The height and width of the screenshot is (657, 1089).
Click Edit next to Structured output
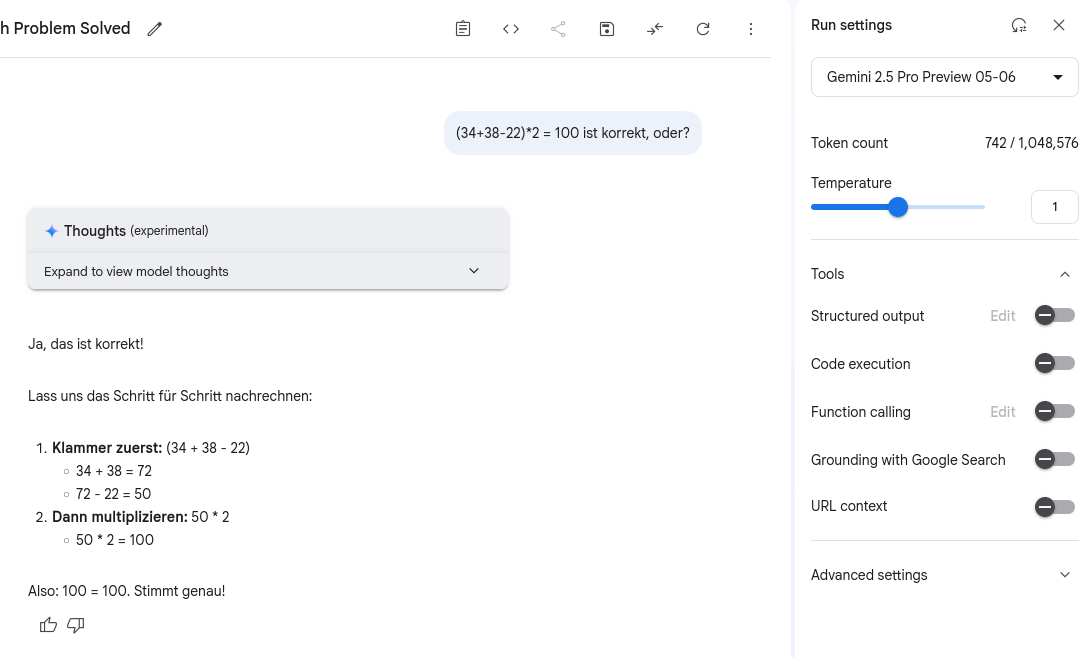tap(1002, 315)
